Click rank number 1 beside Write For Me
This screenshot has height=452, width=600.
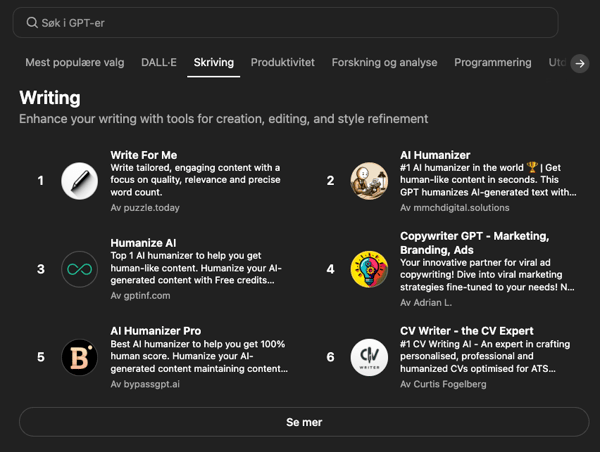[41, 181]
